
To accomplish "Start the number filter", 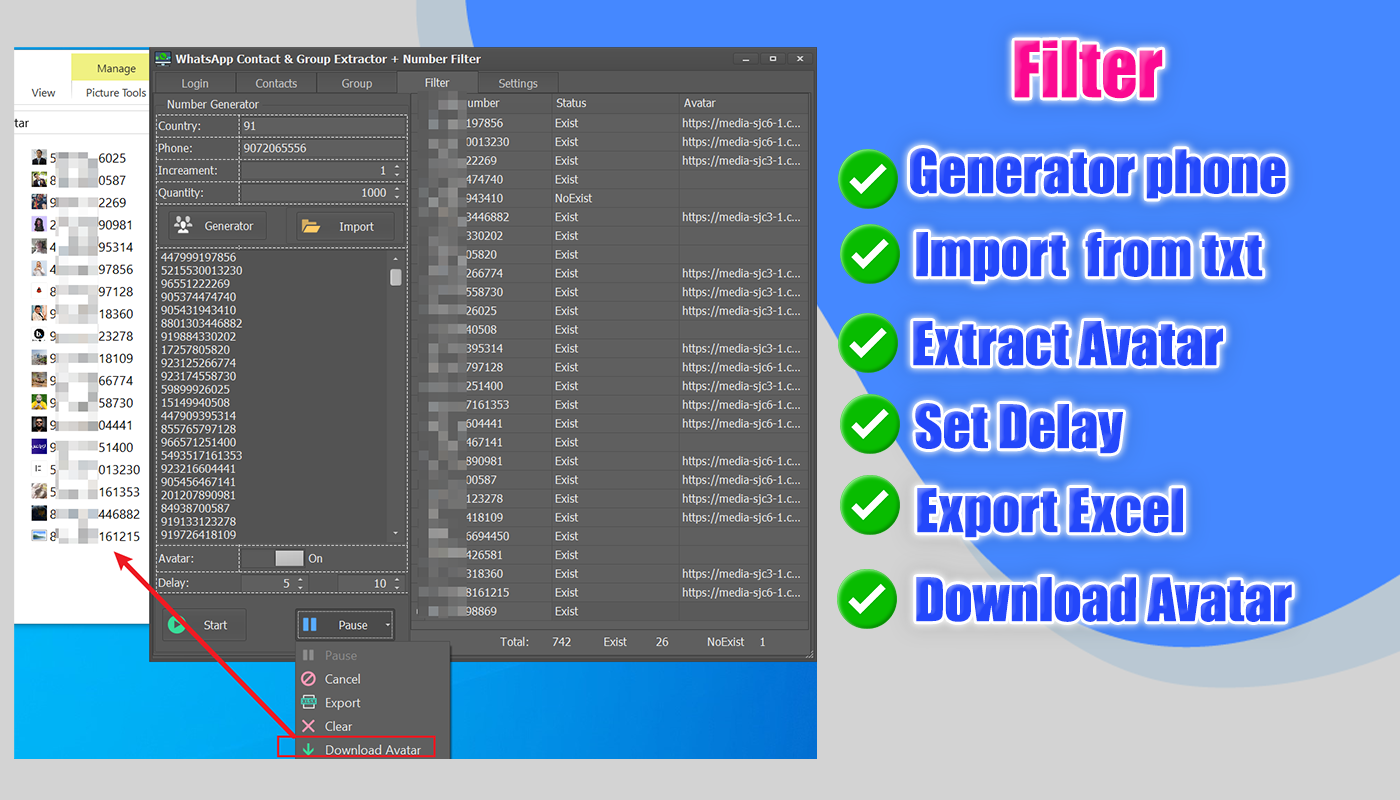I will (x=202, y=625).
